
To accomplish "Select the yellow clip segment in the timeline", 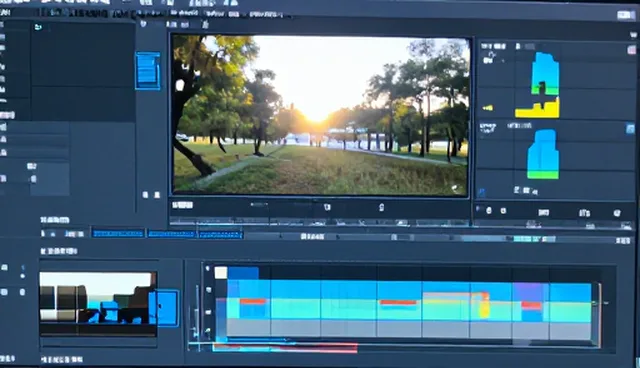I will click(x=484, y=309).
